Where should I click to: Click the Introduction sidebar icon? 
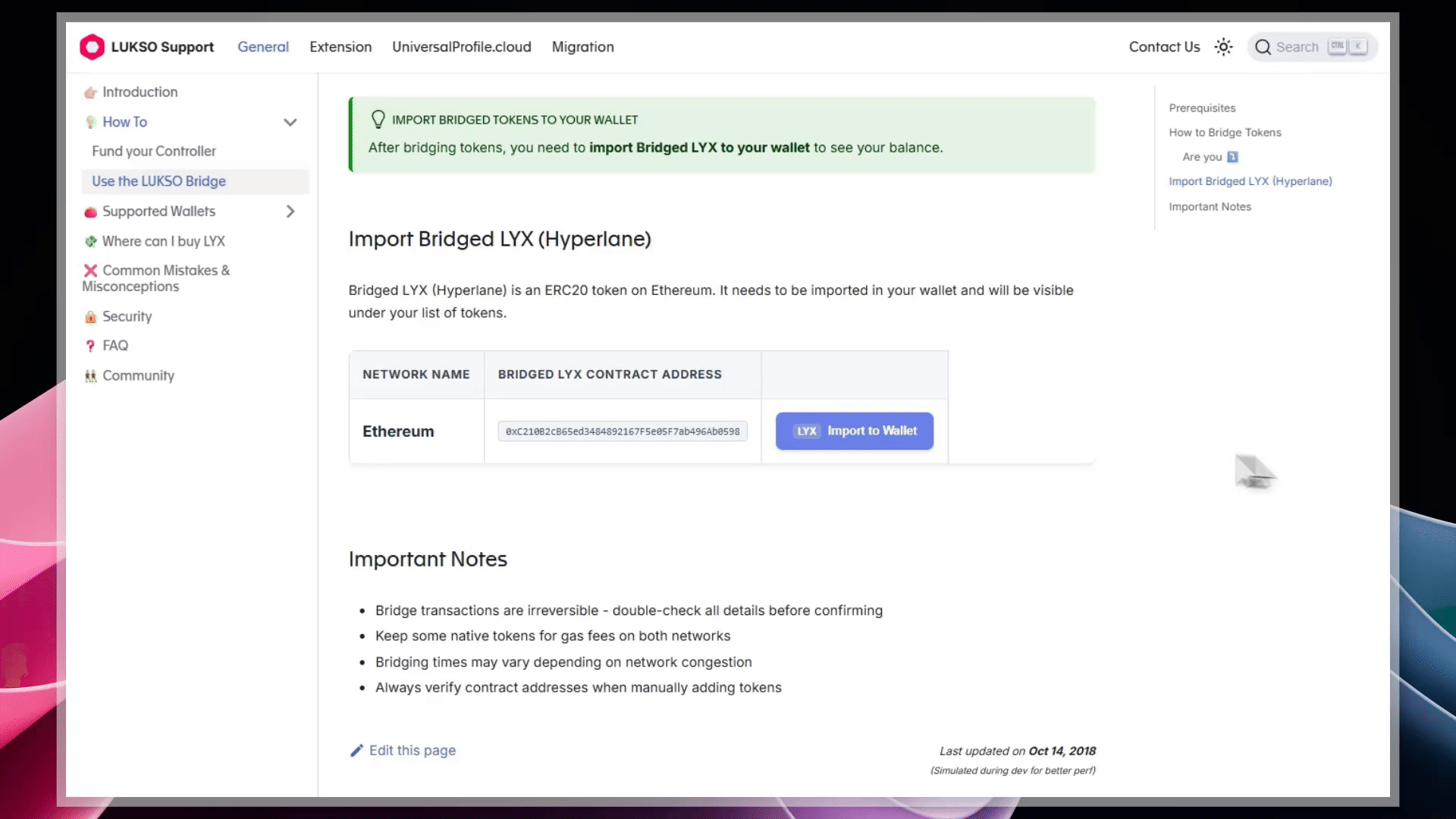pyautogui.click(x=90, y=93)
